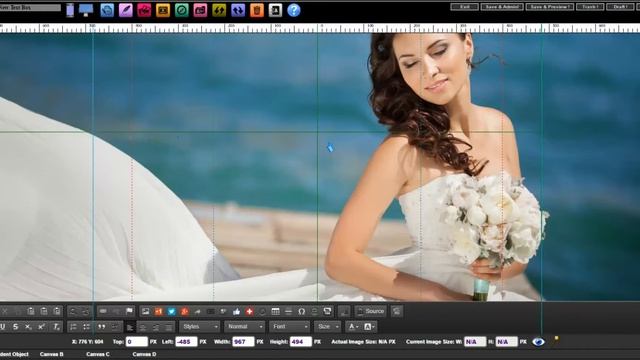Click the white address book icon
Image resolution: width=640 pixels, height=360 pixels.
275,10
